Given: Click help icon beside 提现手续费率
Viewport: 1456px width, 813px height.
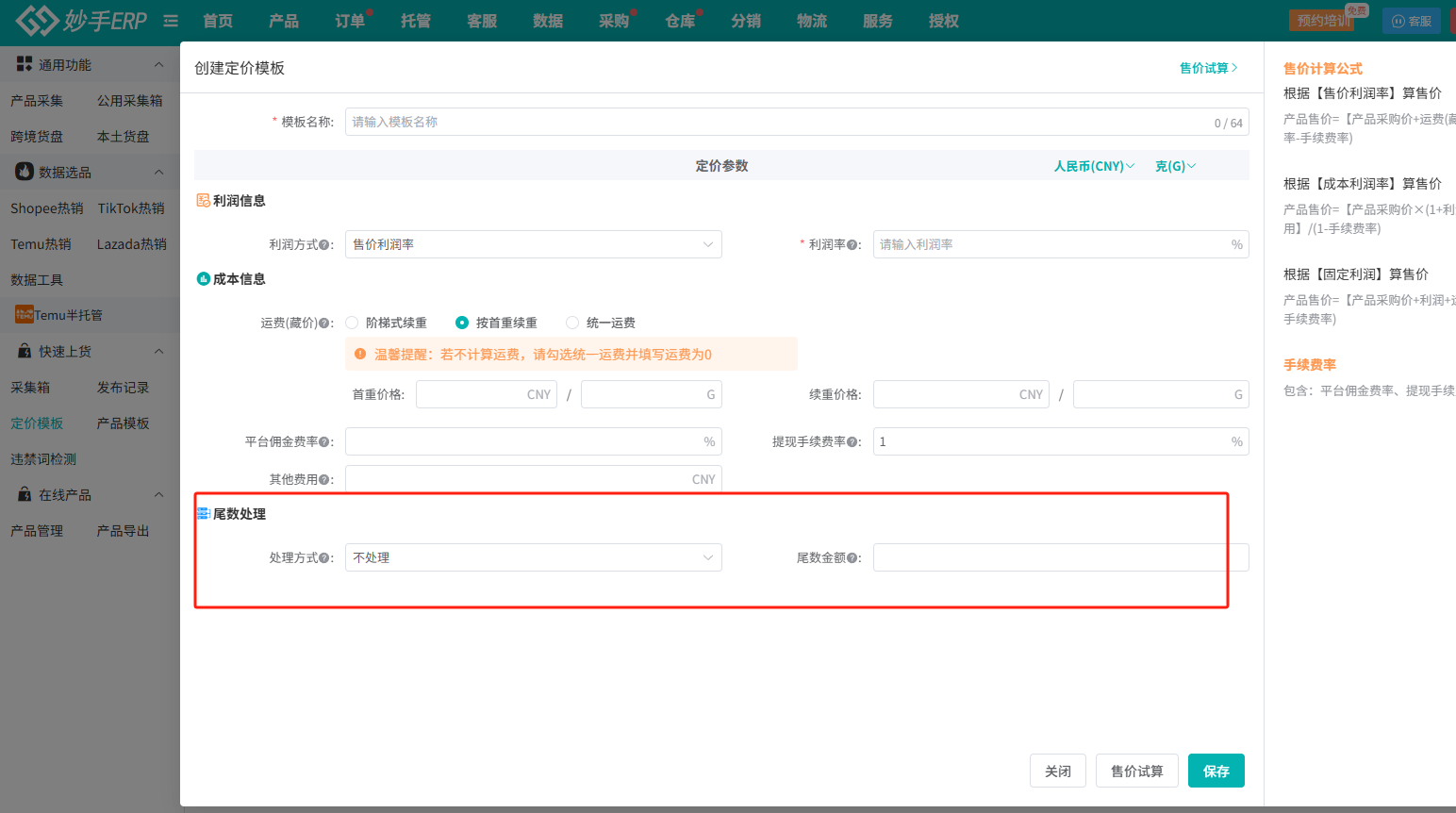Looking at the screenshot, I should (x=852, y=442).
